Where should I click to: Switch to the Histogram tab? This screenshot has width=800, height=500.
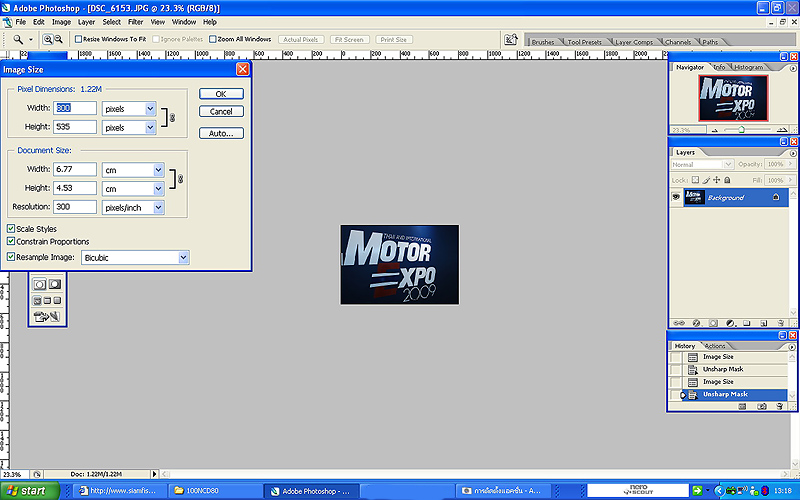pos(748,67)
